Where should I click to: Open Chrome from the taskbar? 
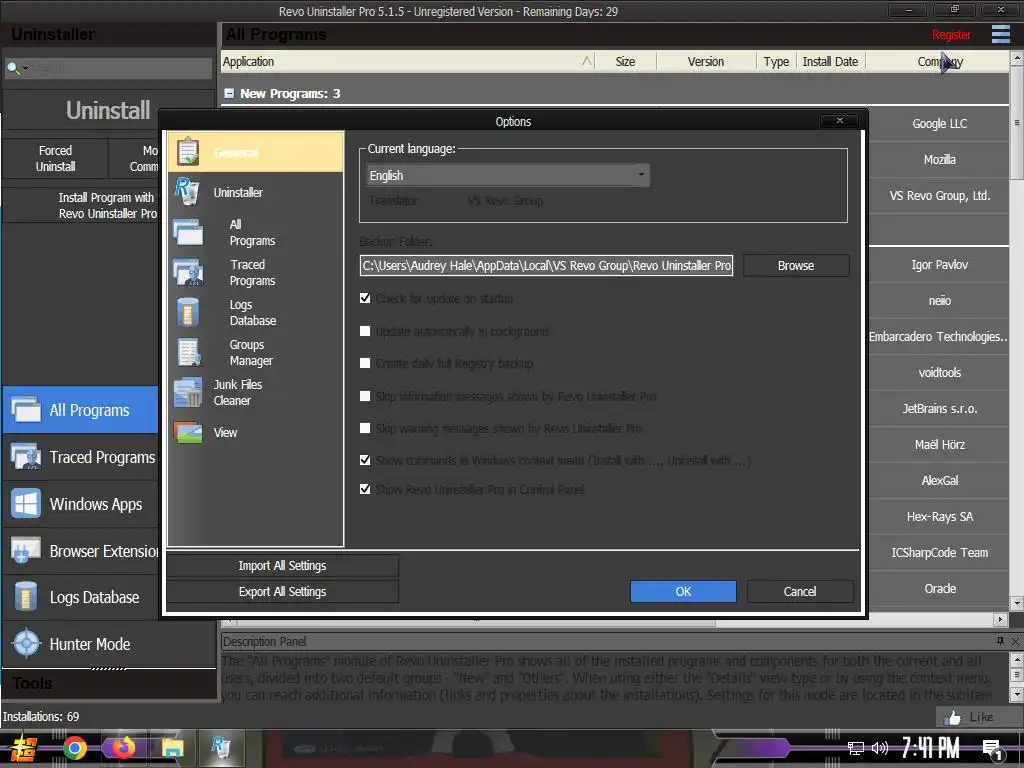click(74, 748)
